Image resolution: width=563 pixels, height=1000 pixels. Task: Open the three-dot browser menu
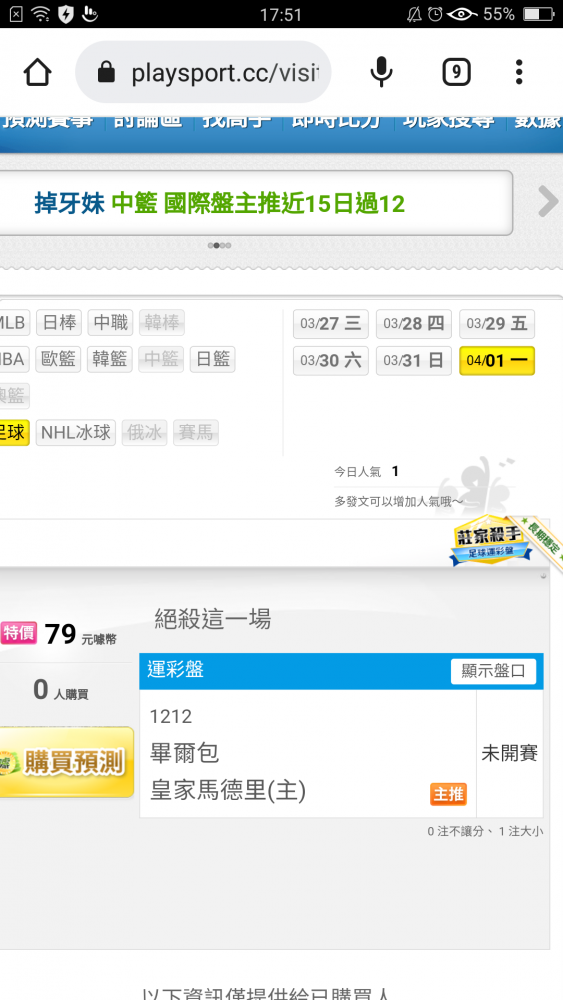519,72
